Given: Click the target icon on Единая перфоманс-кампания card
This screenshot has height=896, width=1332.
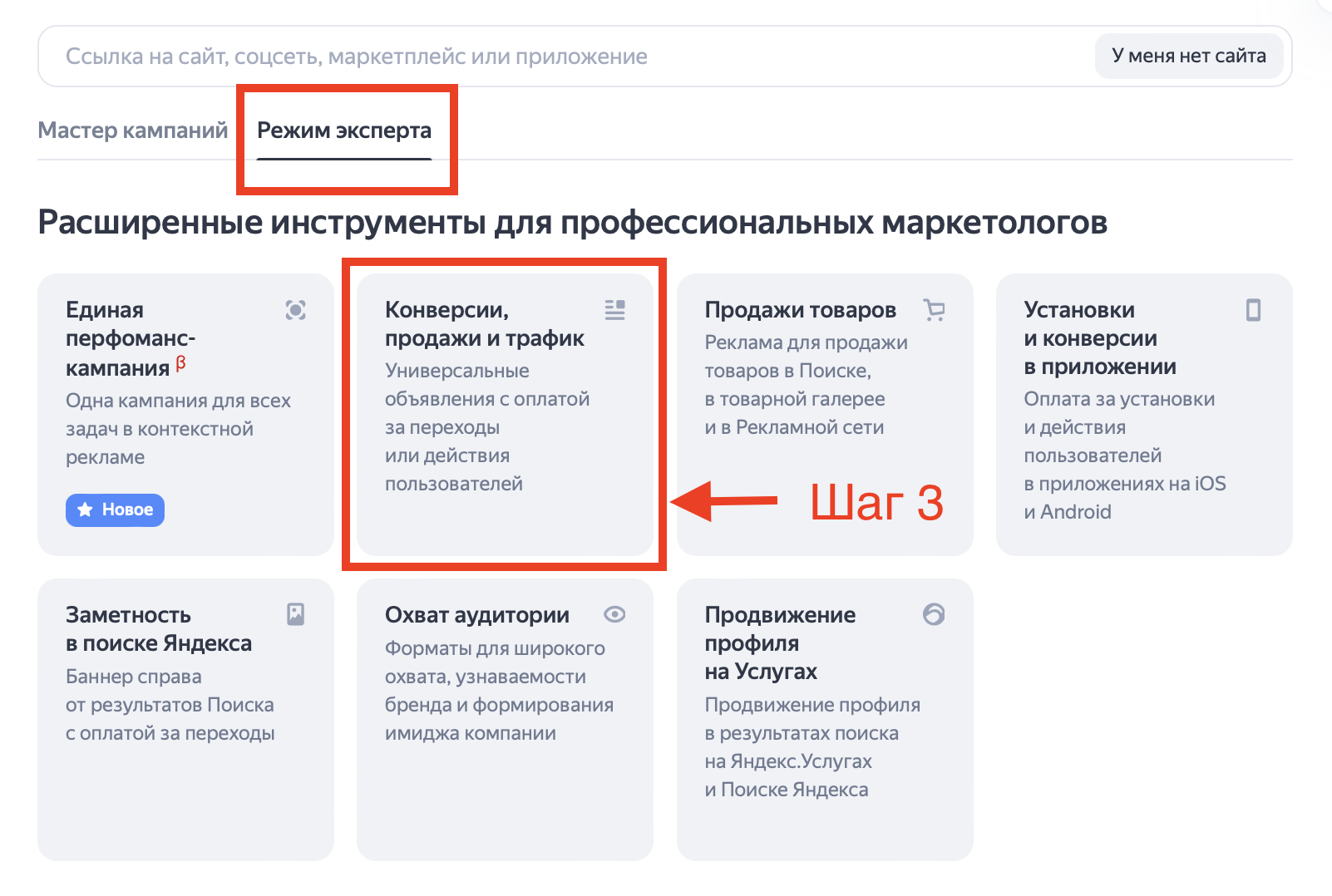Looking at the screenshot, I should click(x=295, y=310).
